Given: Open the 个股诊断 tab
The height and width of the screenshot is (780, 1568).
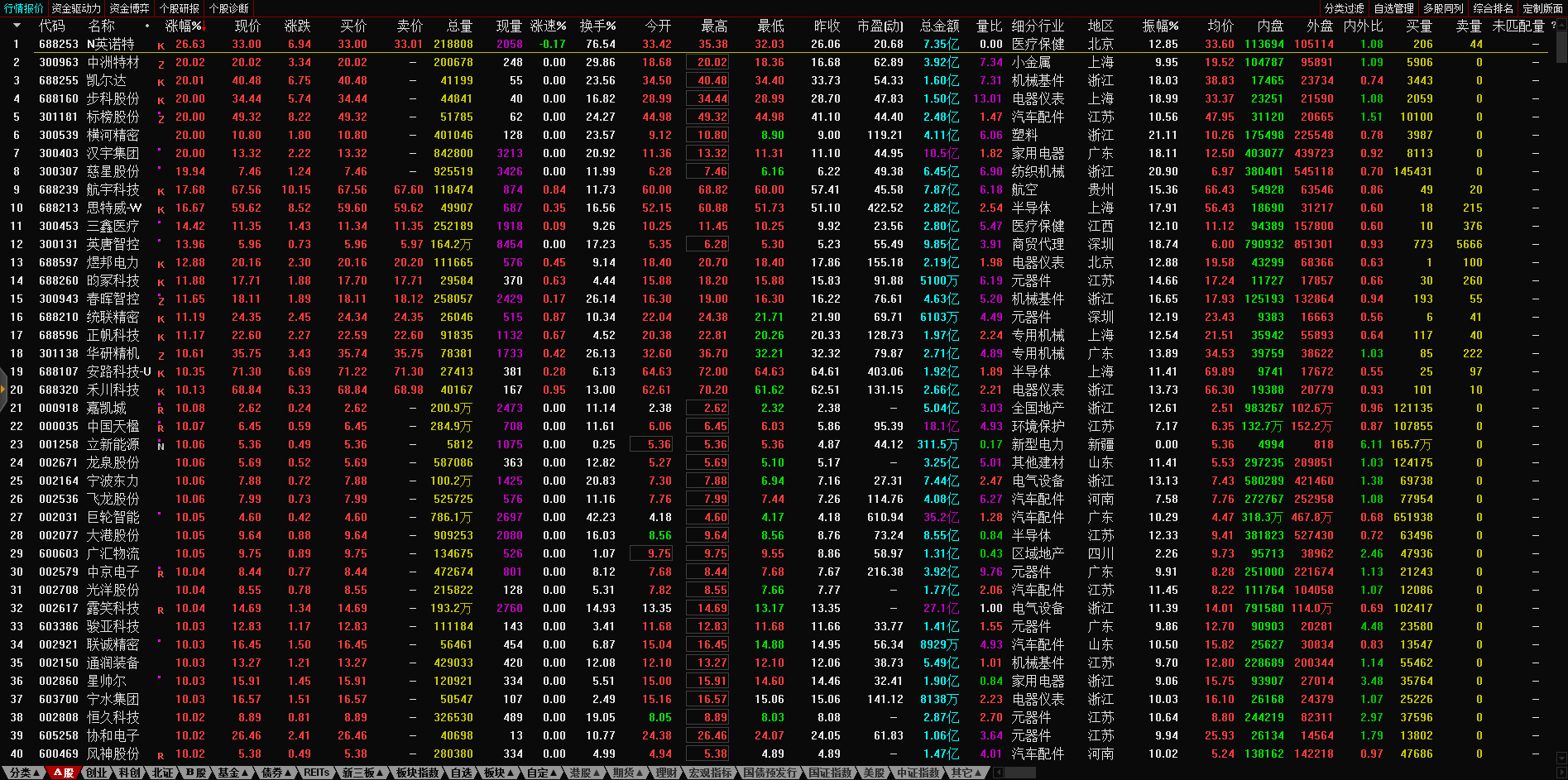Looking at the screenshot, I should point(229,8).
